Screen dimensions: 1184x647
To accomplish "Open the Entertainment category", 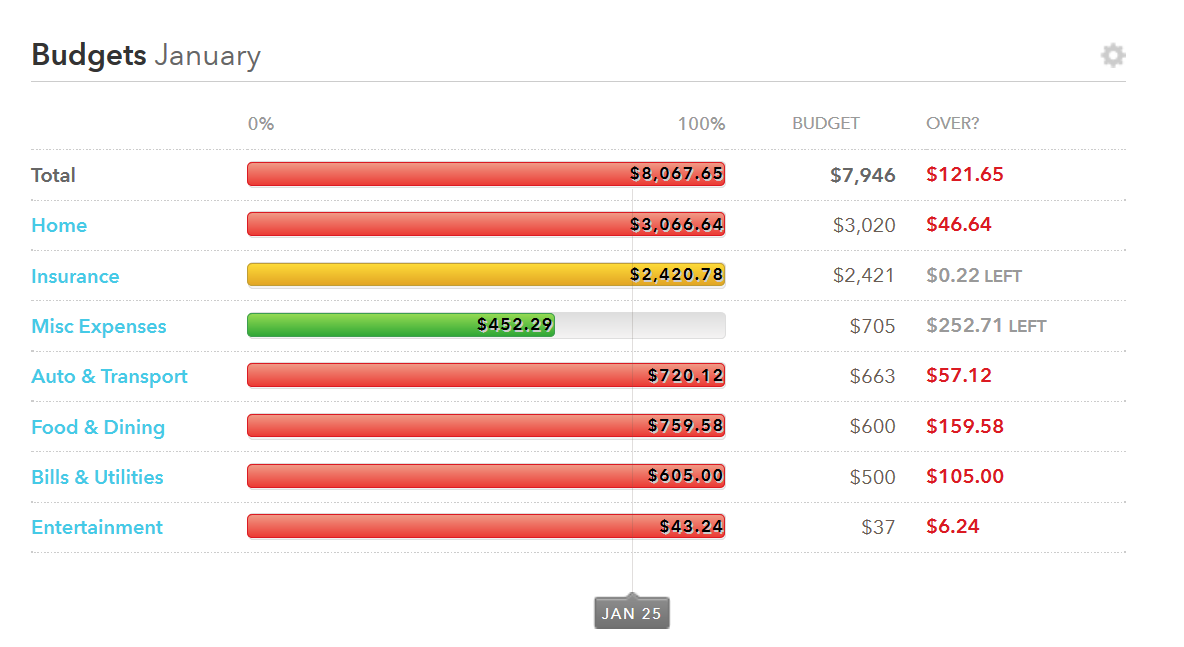I will point(96,526).
